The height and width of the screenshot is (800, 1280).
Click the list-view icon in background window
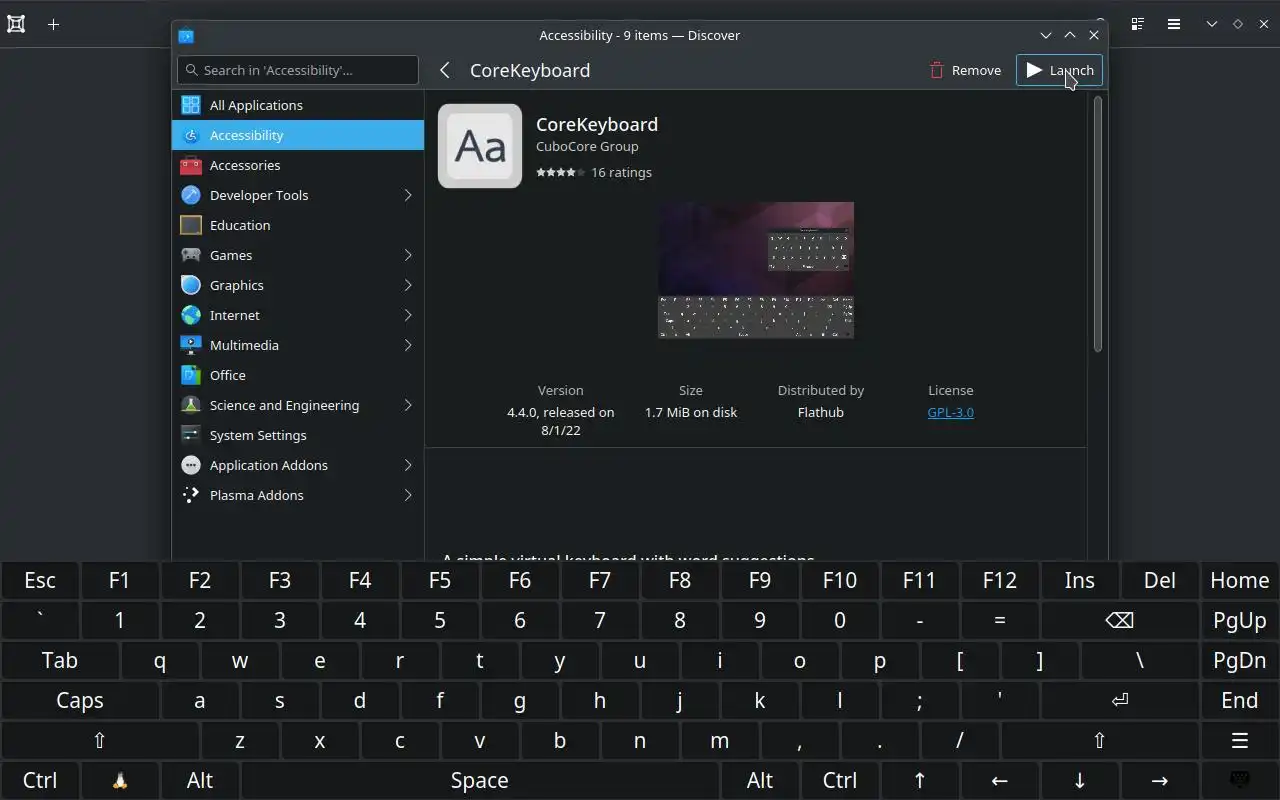pos(1137,24)
